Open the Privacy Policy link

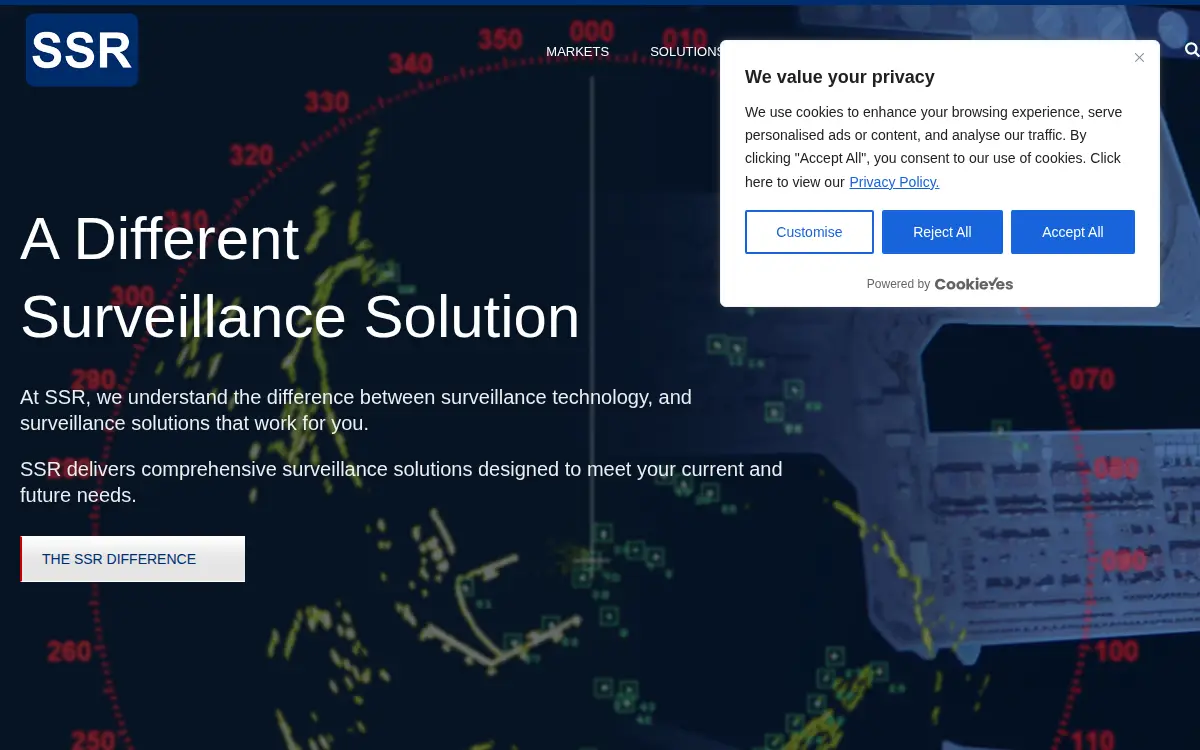pos(894,182)
